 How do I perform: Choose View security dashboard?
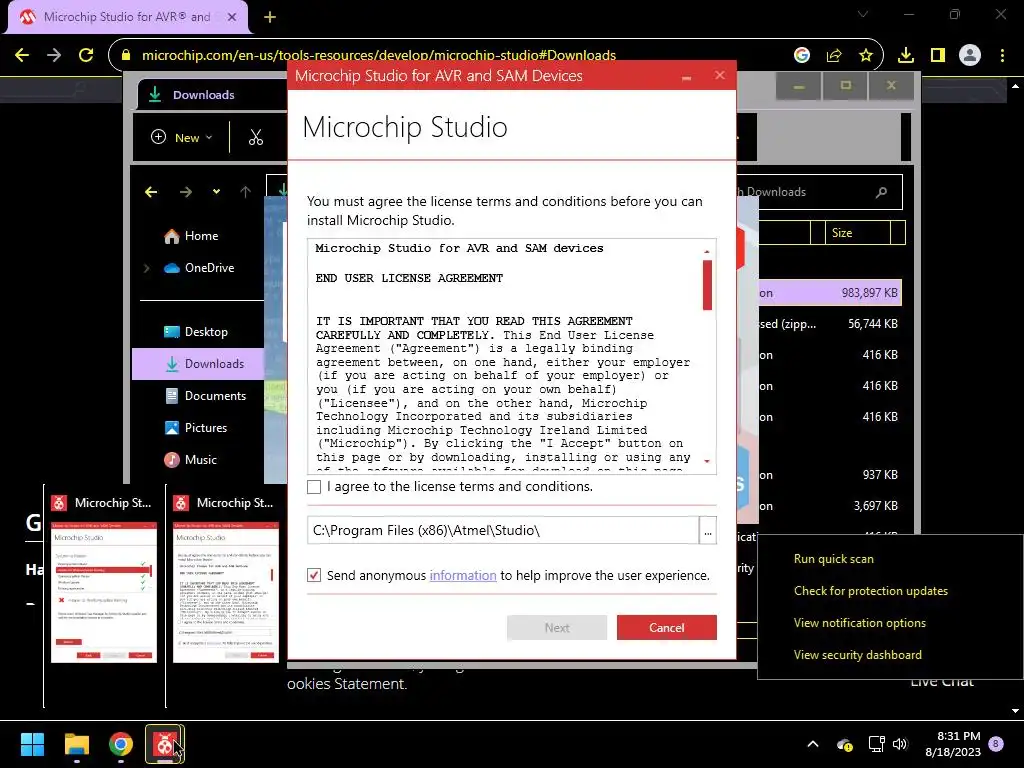(x=857, y=655)
